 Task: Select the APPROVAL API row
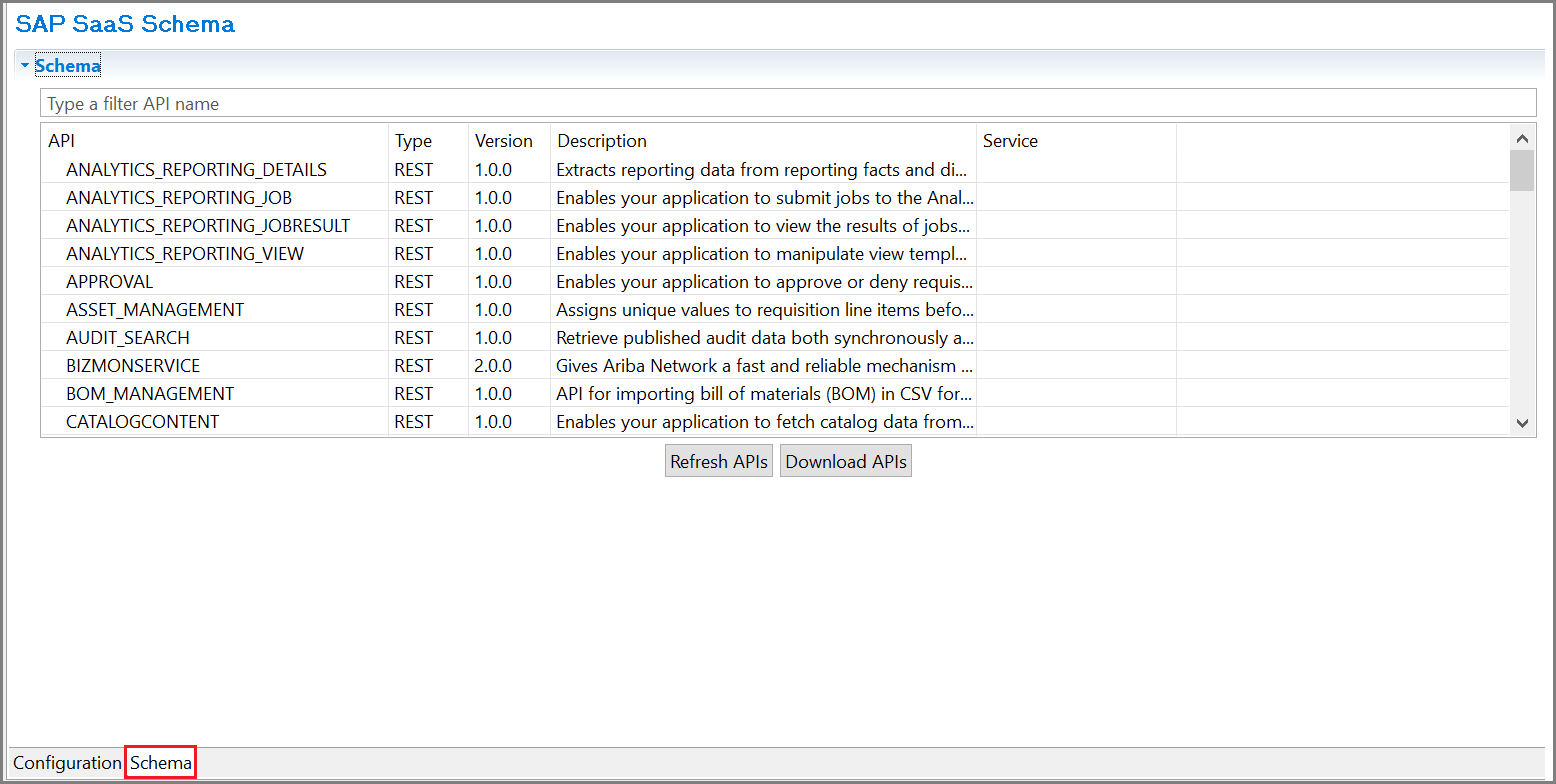pyautogui.click(x=775, y=282)
